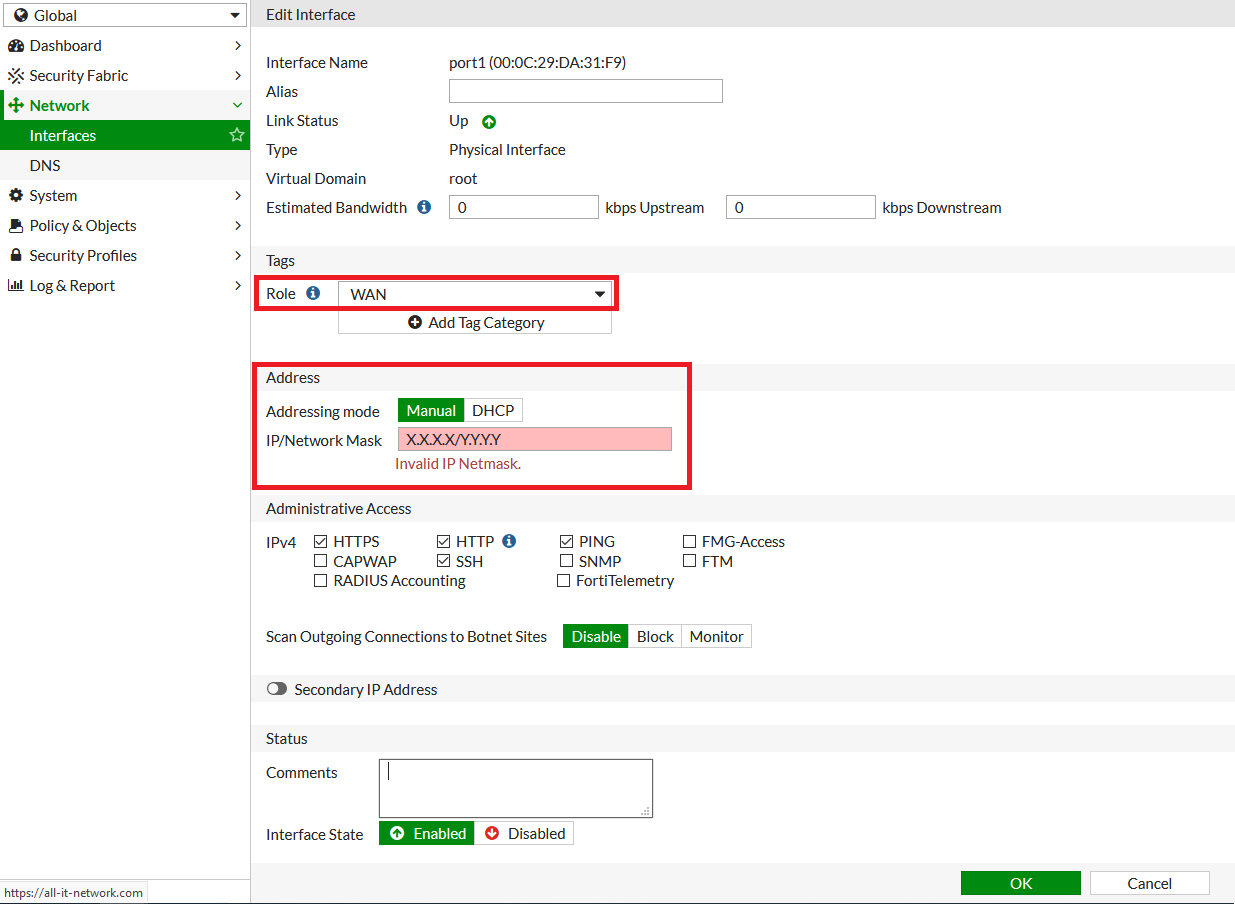This screenshot has width=1235, height=904.
Task: Click the info icon next to Role
Action: [x=313, y=293]
